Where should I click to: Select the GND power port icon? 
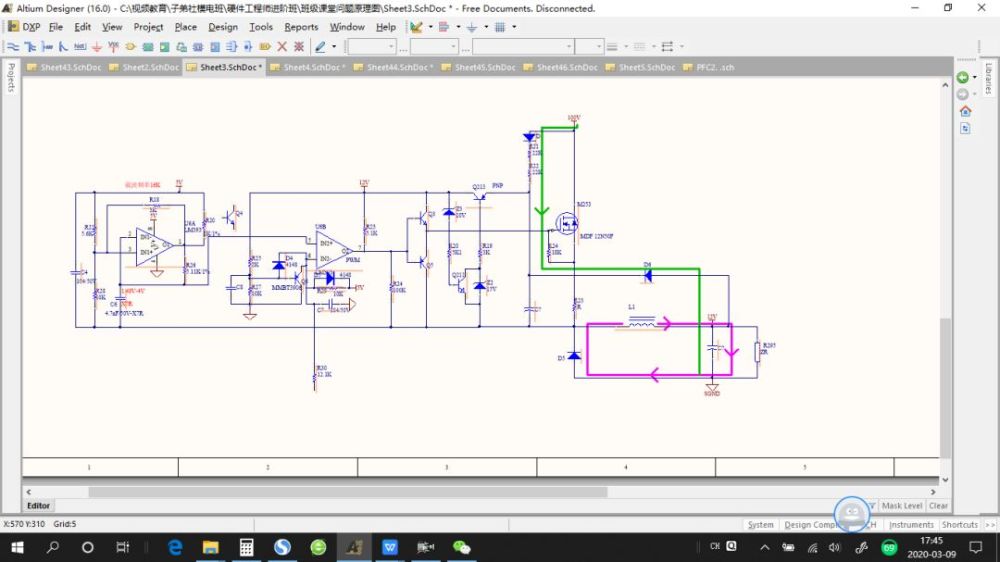click(x=97, y=46)
